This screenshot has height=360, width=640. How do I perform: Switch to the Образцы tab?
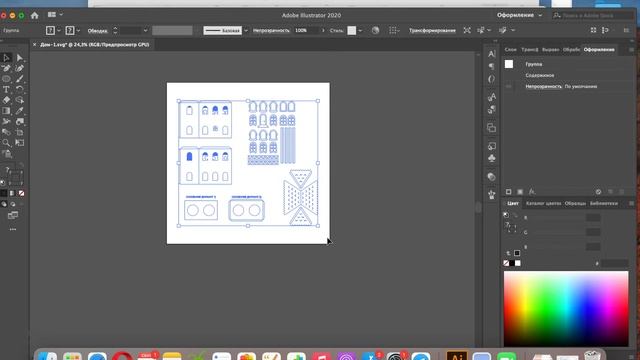(x=575, y=203)
